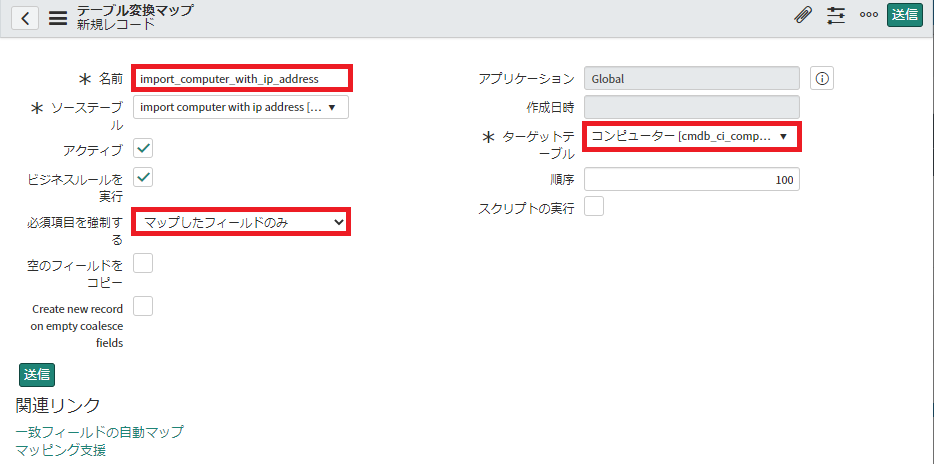
Task: Open the ターゲットテーブル dropdown
Action: pyautogui.click(x=692, y=136)
